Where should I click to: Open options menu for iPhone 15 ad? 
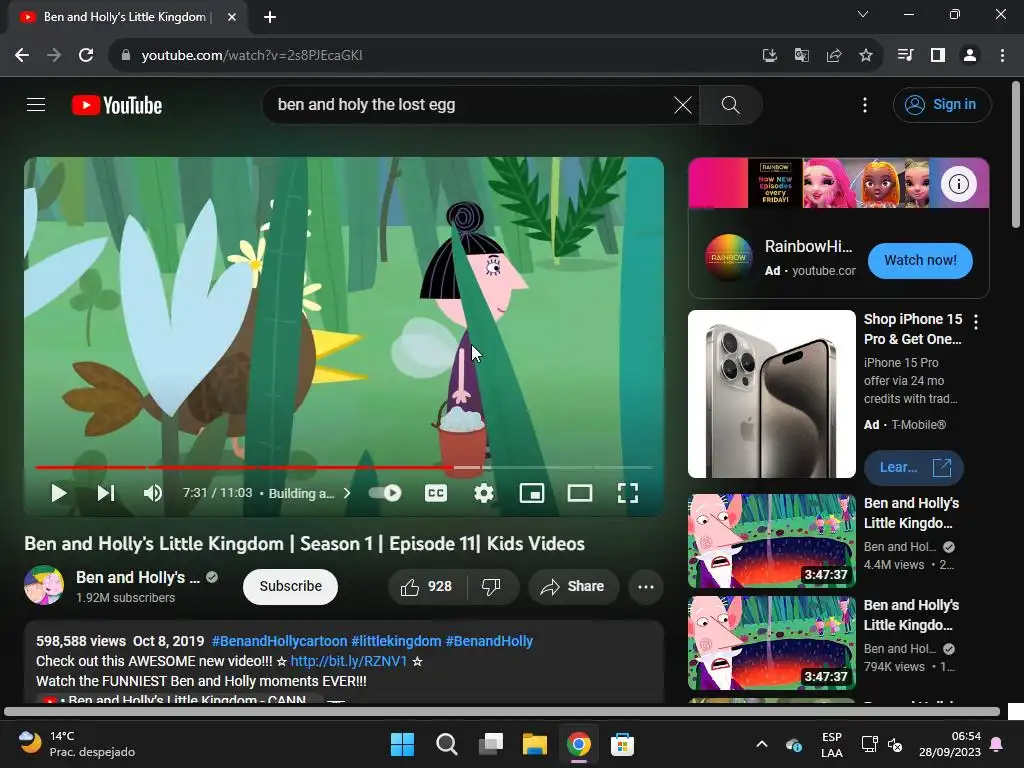[976, 321]
